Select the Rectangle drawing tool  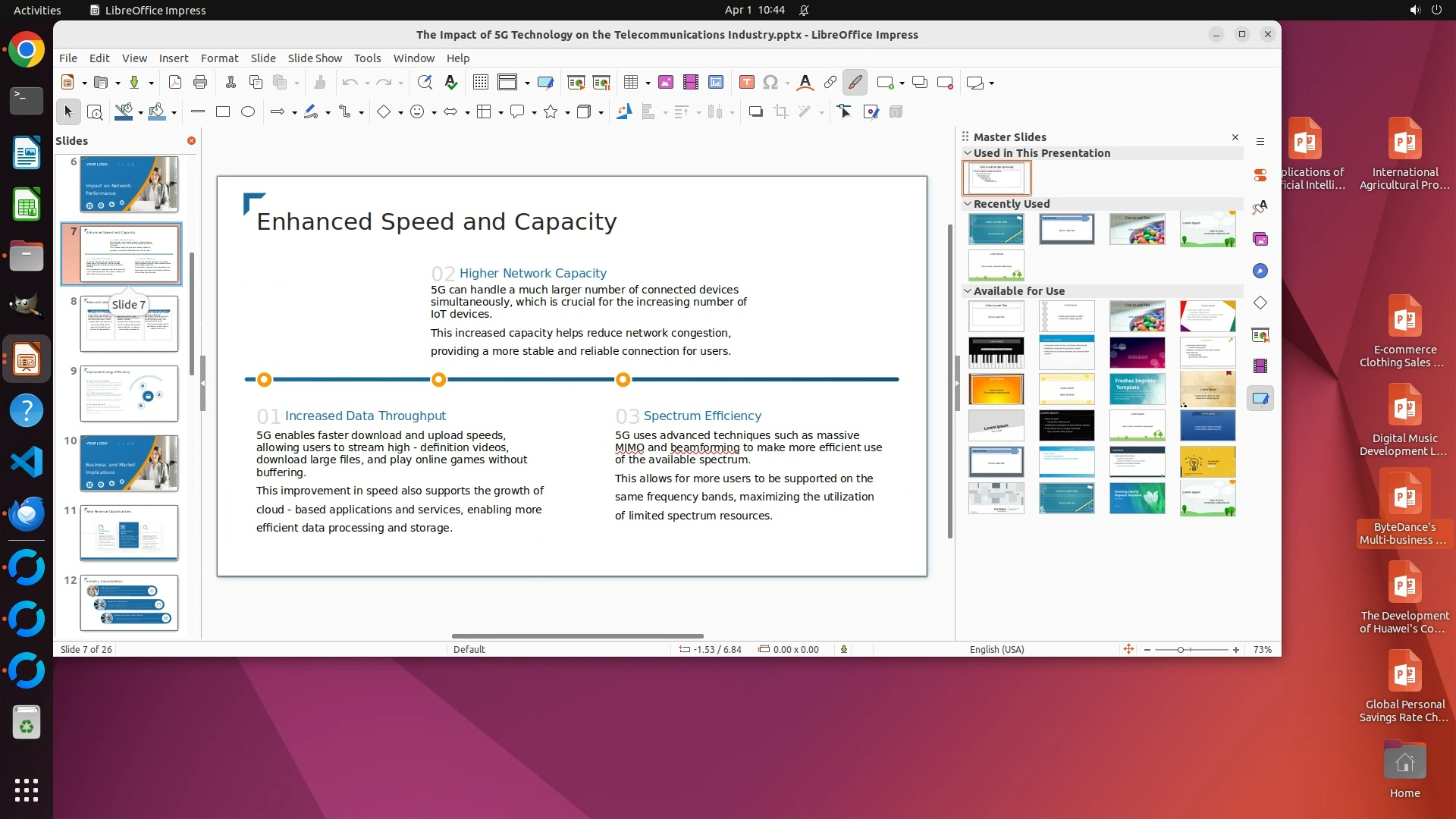click(x=223, y=112)
